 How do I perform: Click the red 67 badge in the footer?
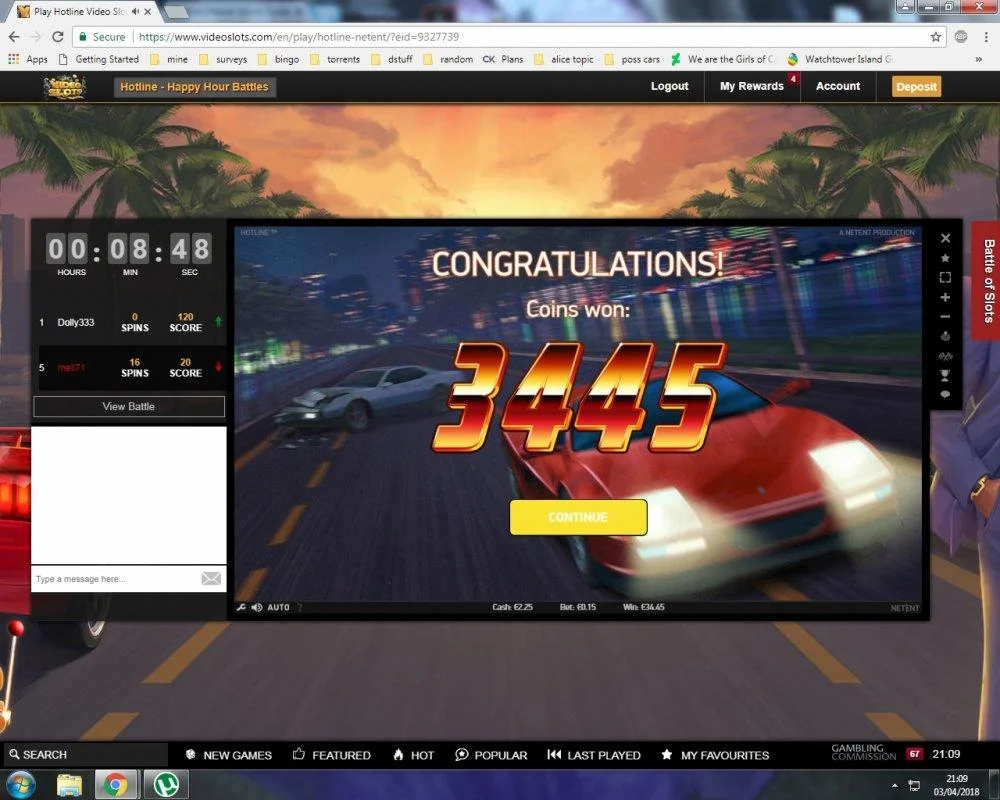click(x=915, y=754)
